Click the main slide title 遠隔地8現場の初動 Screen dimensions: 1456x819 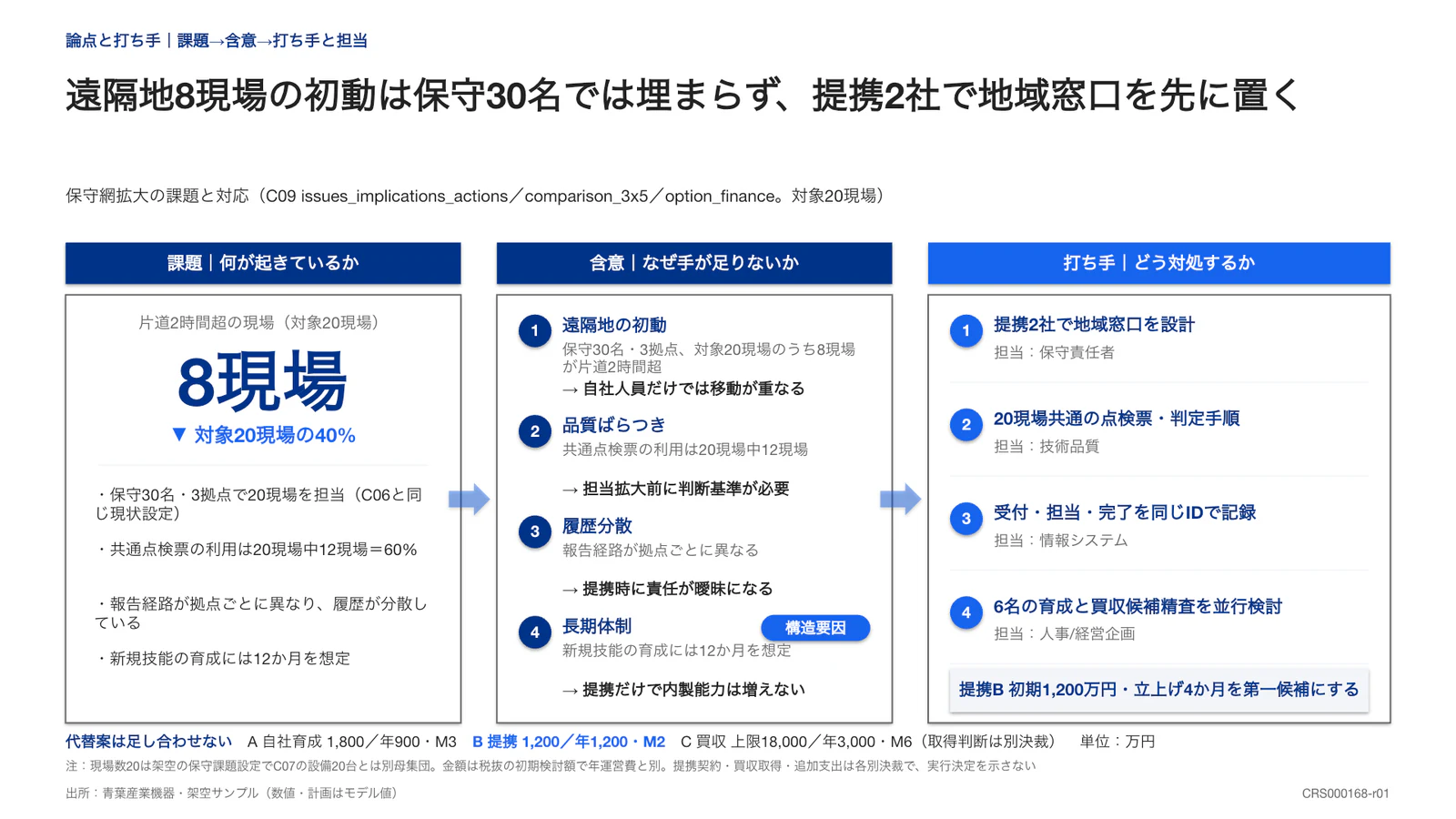click(x=682, y=96)
